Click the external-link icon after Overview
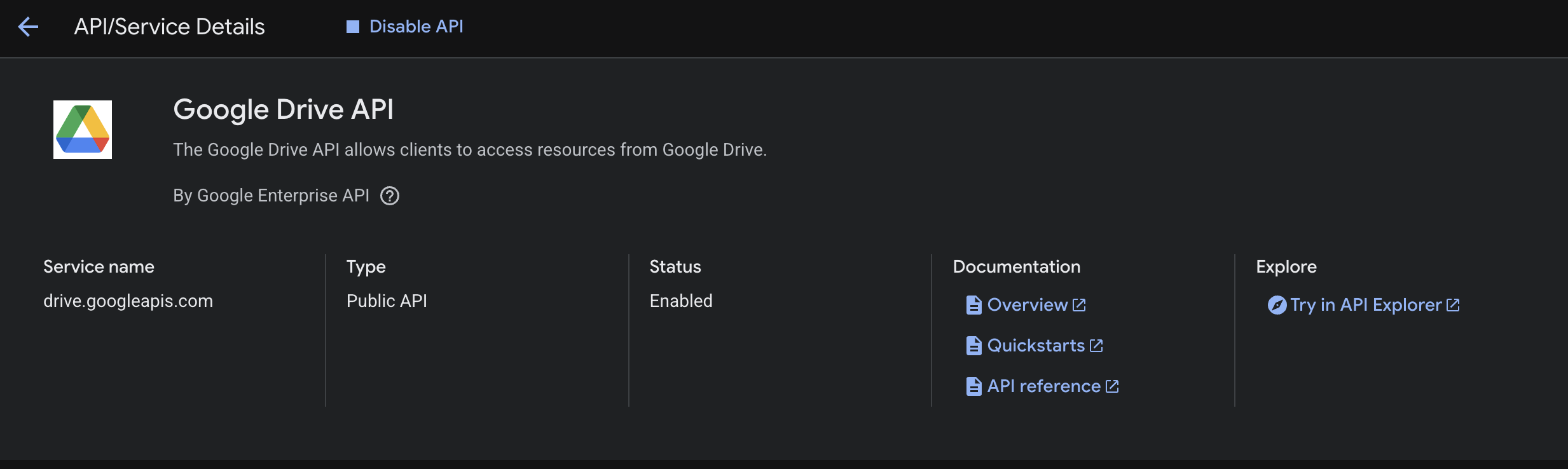The height and width of the screenshot is (469, 1568). pos(1079,305)
